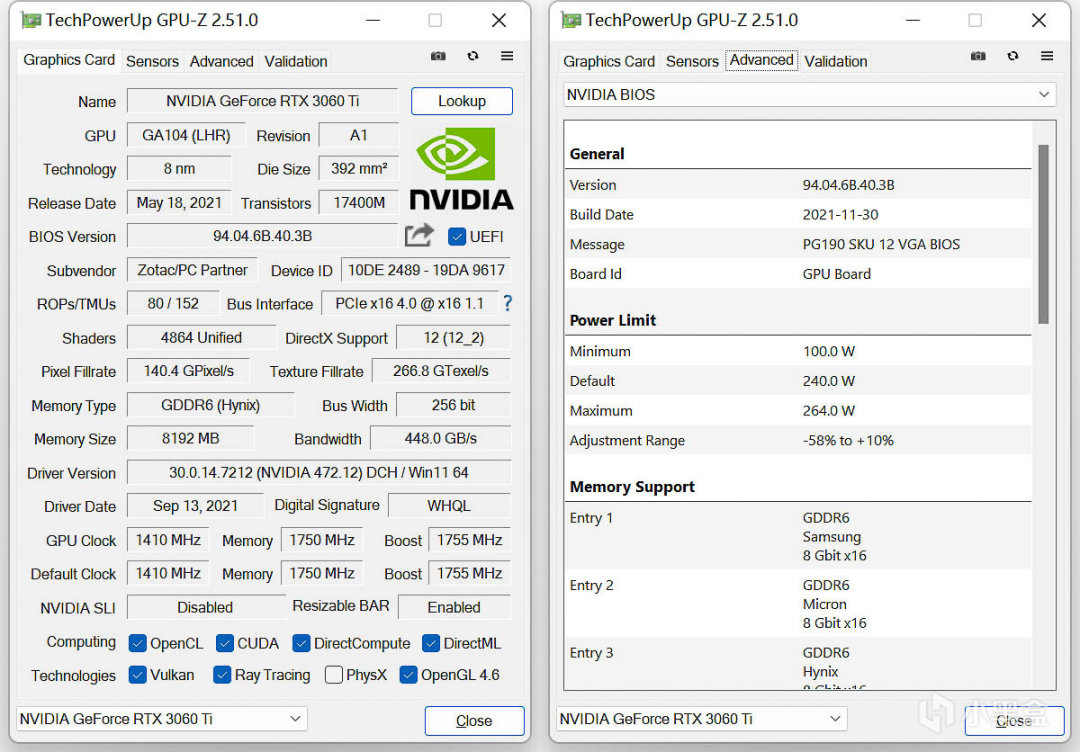Click the NVIDIA SLI Disabled field
This screenshot has width=1080, height=752.
pyautogui.click(x=206, y=607)
